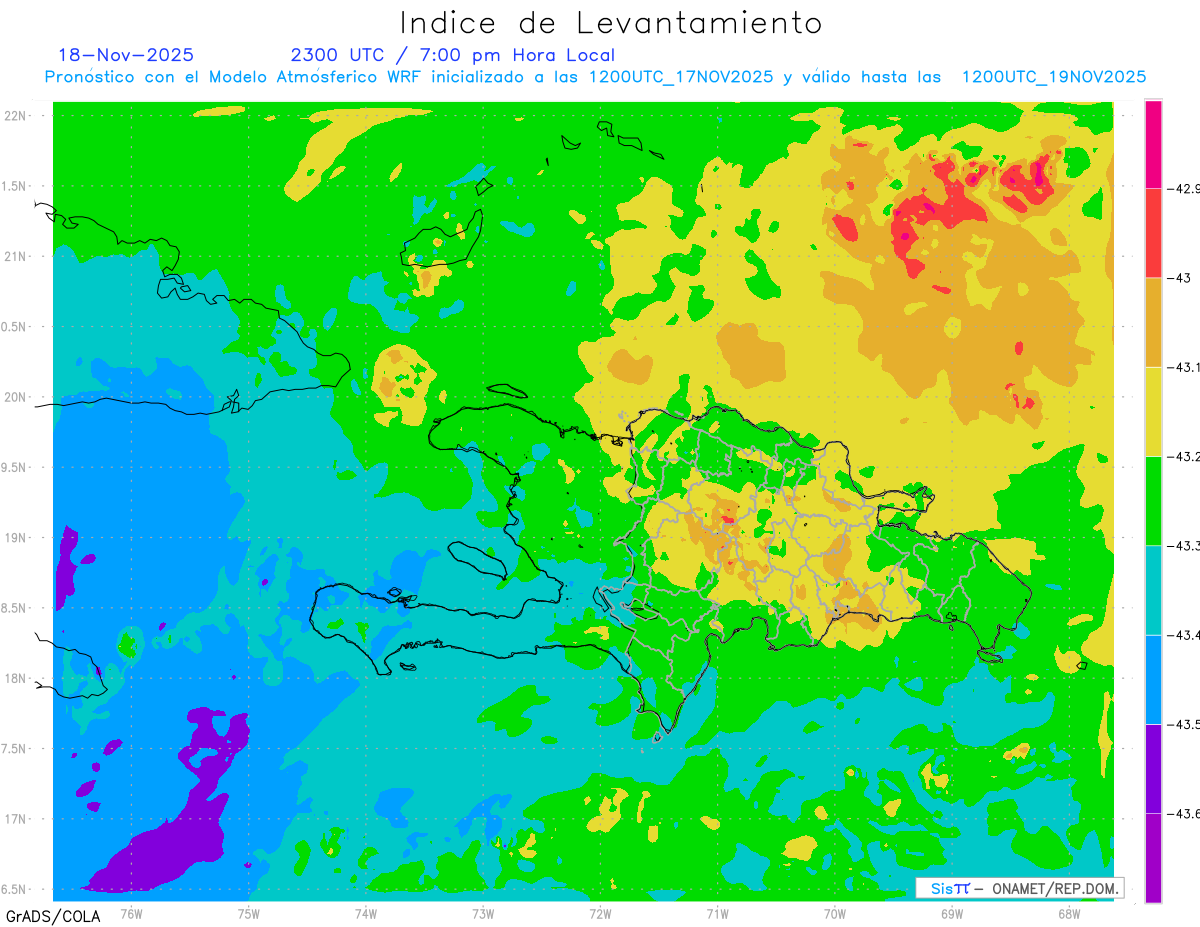This screenshot has height=927, width=1200.
Task: Select the orange legend color band
Action: pyautogui.click(x=1153, y=322)
